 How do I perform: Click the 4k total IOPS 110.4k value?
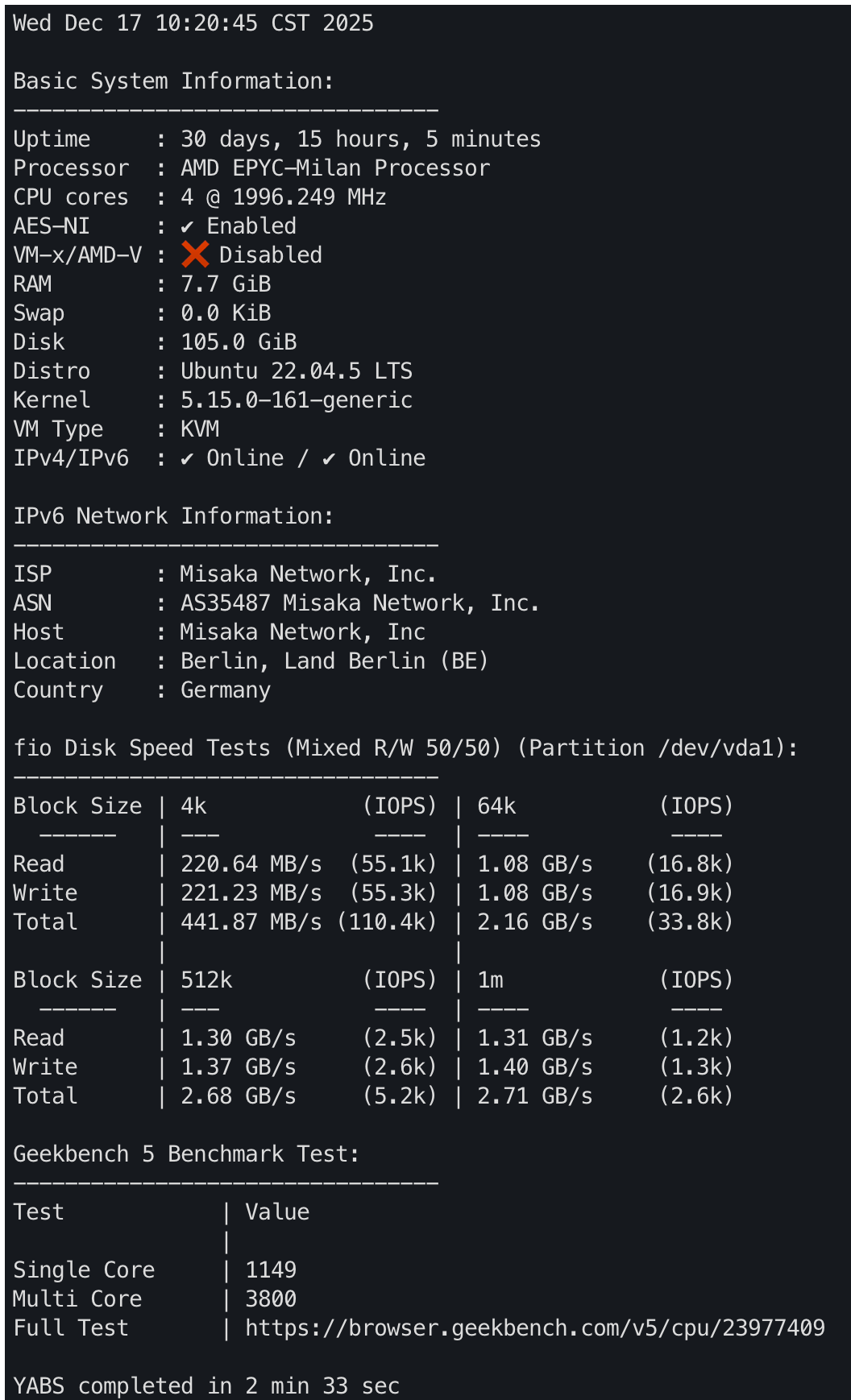(387, 922)
